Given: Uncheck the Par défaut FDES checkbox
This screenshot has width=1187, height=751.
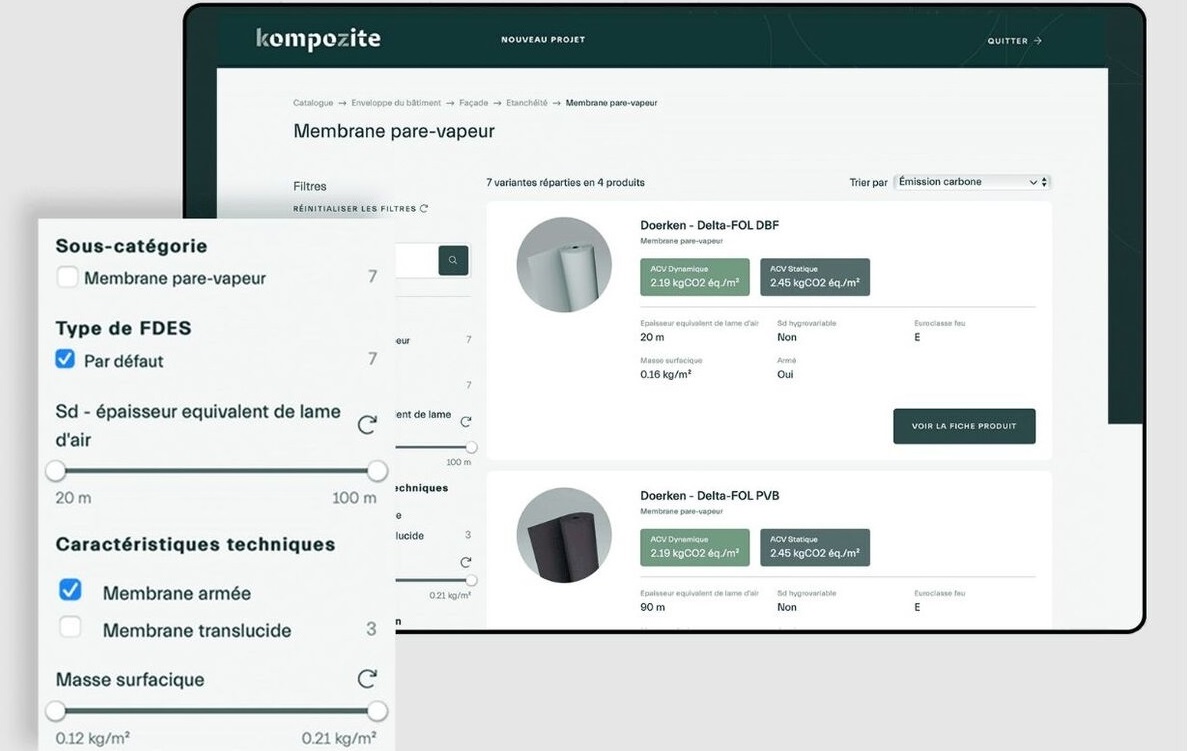Looking at the screenshot, I should [65, 359].
